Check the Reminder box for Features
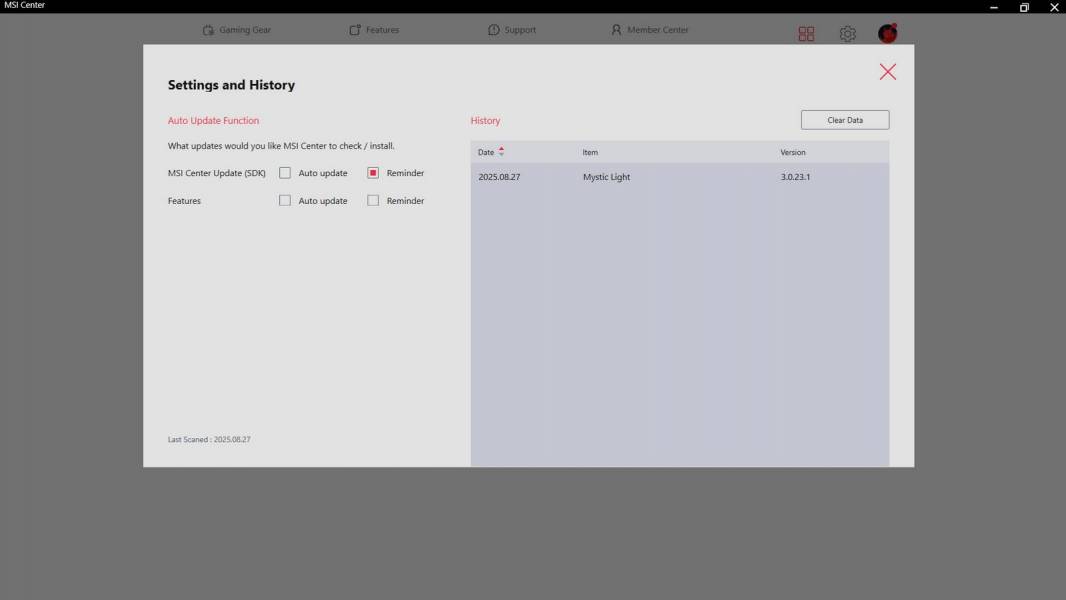Image resolution: width=1066 pixels, height=600 pixels. [373, 201]
